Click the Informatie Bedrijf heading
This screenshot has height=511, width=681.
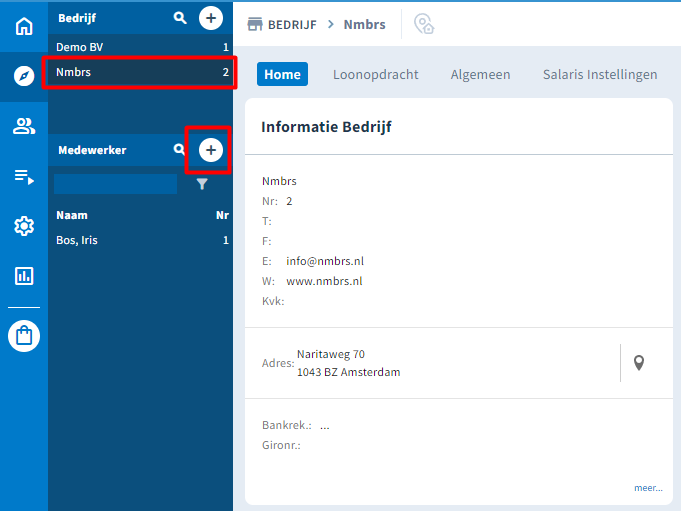coord(326,127)
